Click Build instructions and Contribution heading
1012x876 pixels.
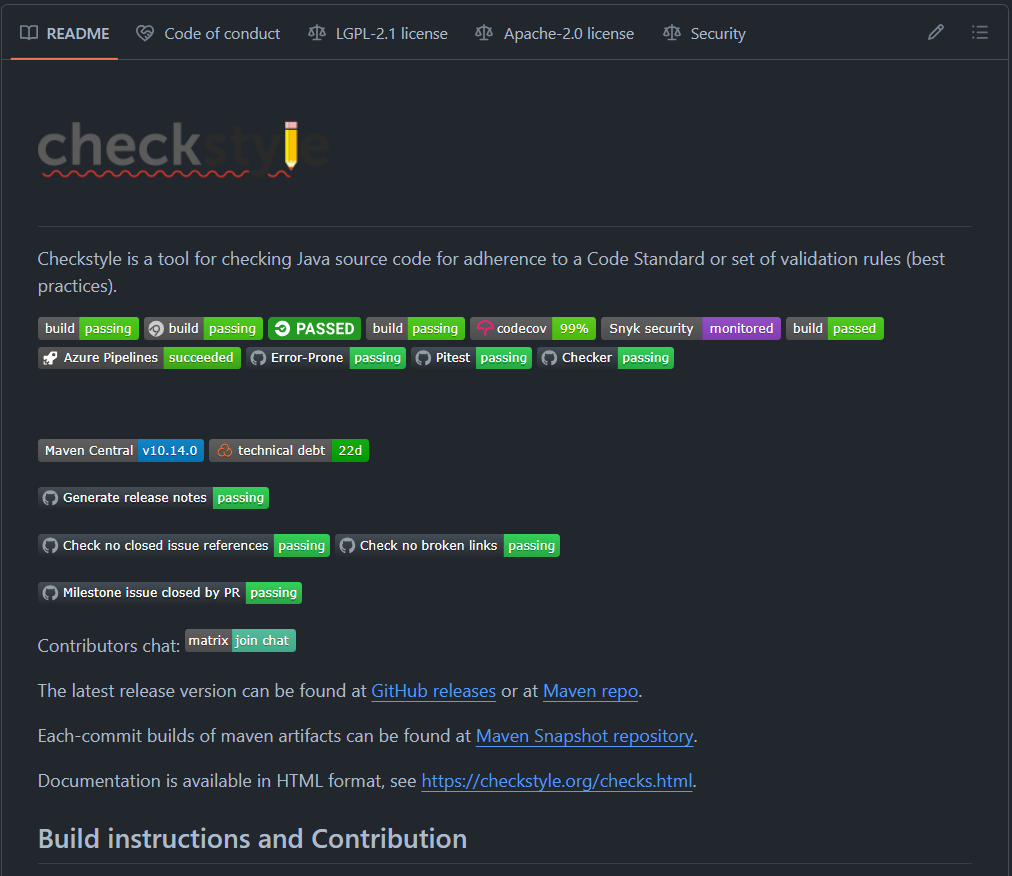[x=252, y=839]
